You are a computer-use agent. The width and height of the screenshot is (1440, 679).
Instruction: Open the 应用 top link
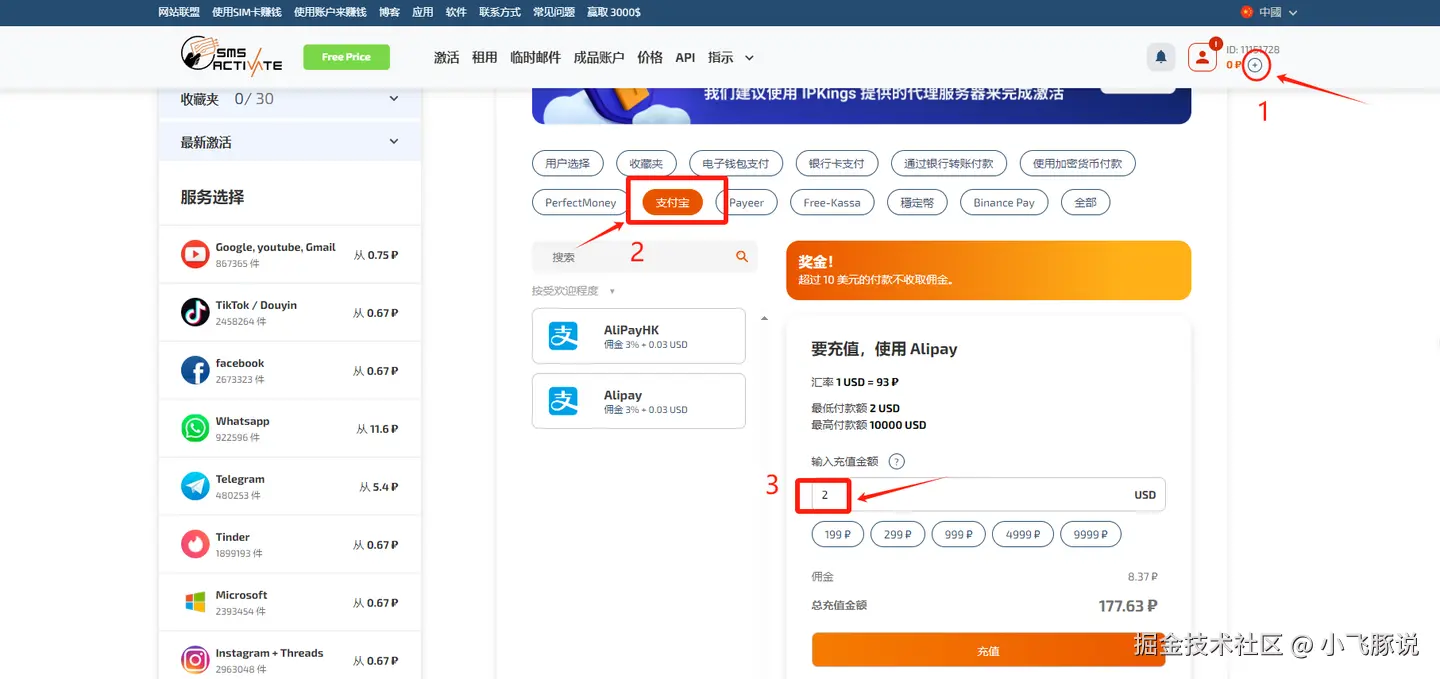coord(423,12)
